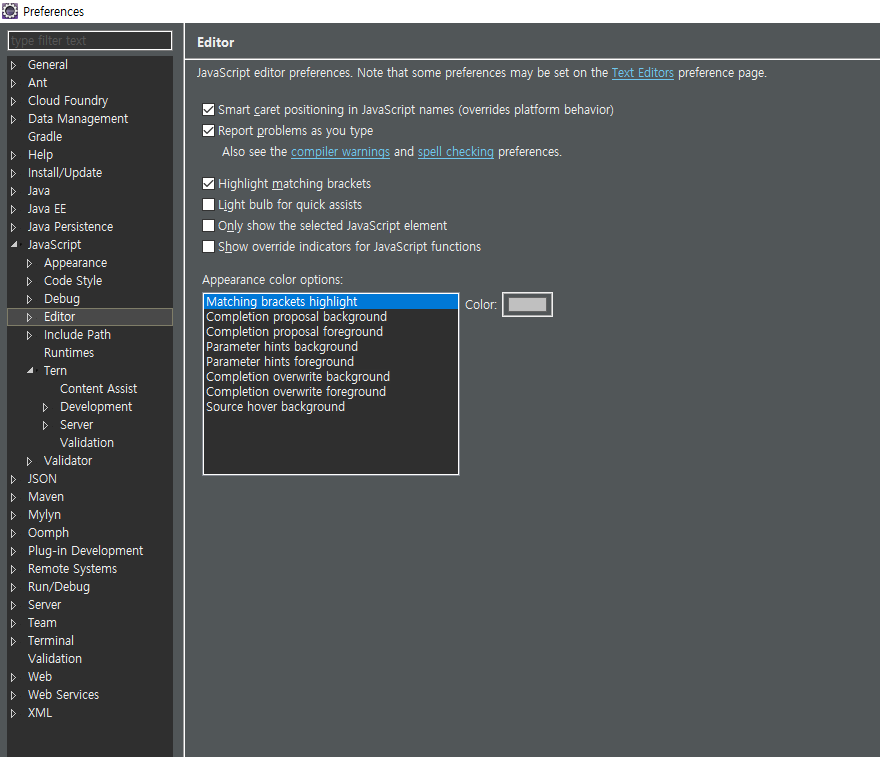Uncheck Report problems as you type
The width and height of the screenshot is (880, 757).
coord(208,131)
